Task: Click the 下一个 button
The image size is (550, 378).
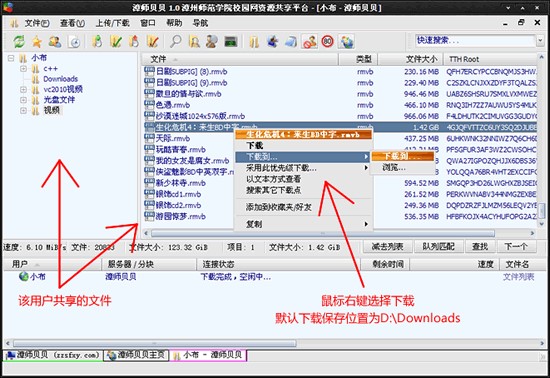Action: [x=516, y=247]
